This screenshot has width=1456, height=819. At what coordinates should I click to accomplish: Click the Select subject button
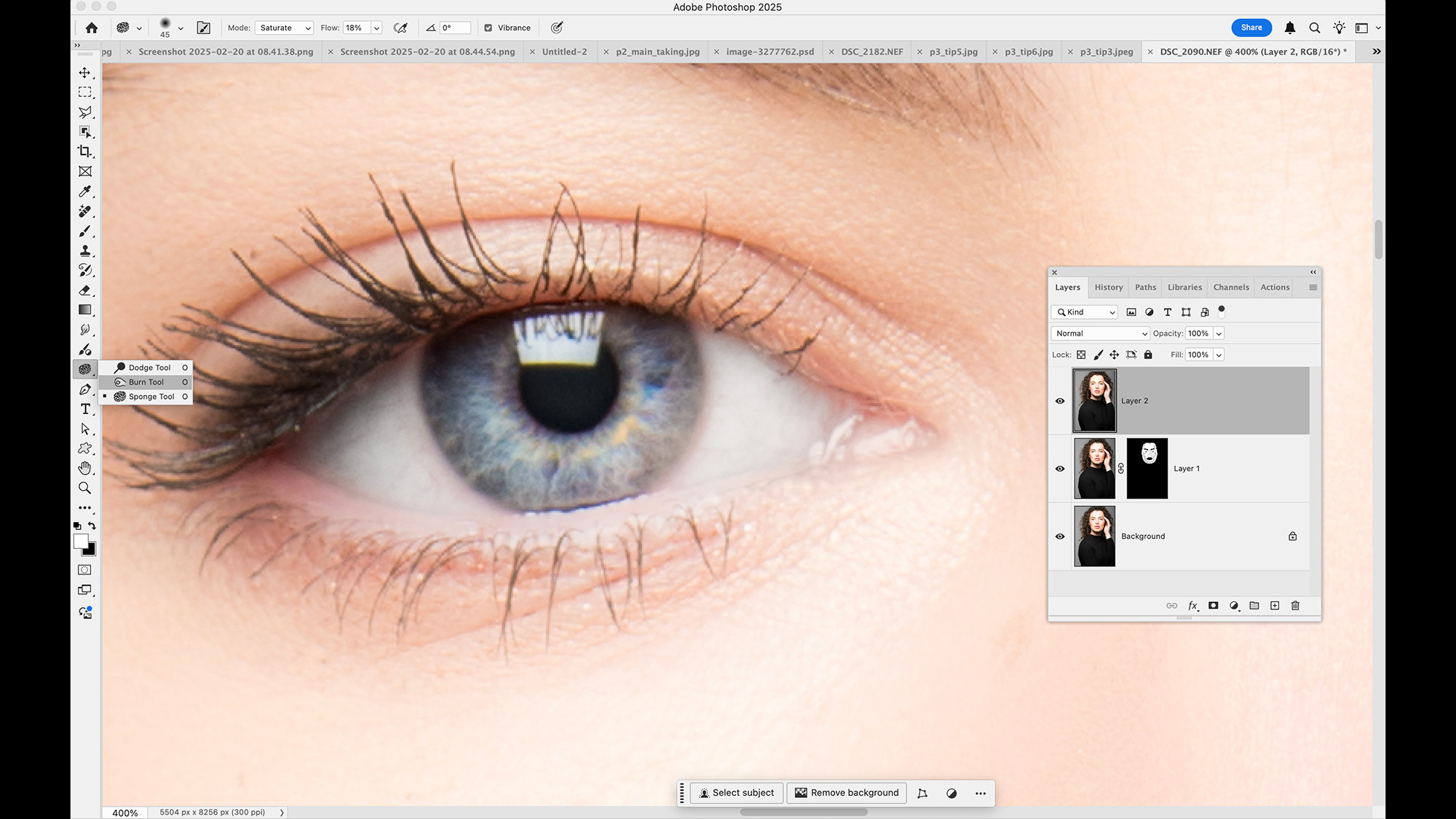pyautogui.click(x=736, y=793)
